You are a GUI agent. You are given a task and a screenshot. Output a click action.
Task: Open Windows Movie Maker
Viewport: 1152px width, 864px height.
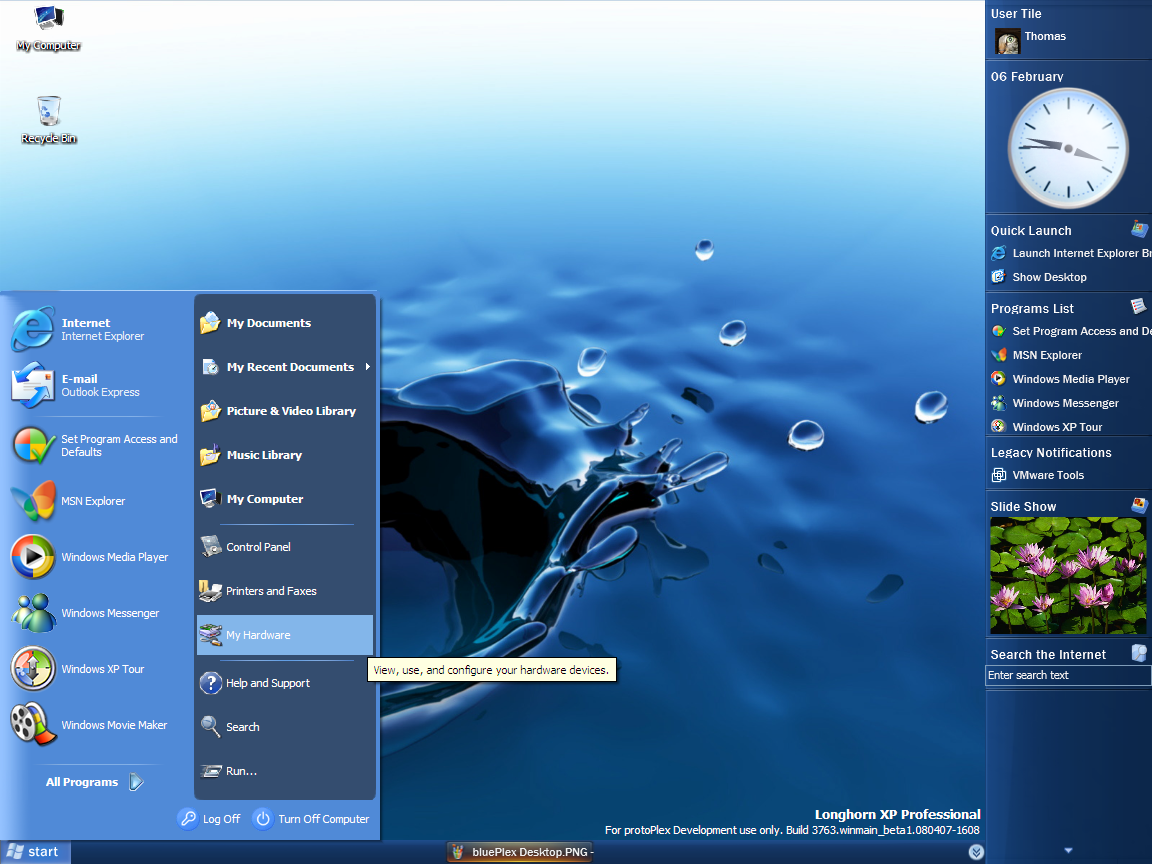point(96,724)
